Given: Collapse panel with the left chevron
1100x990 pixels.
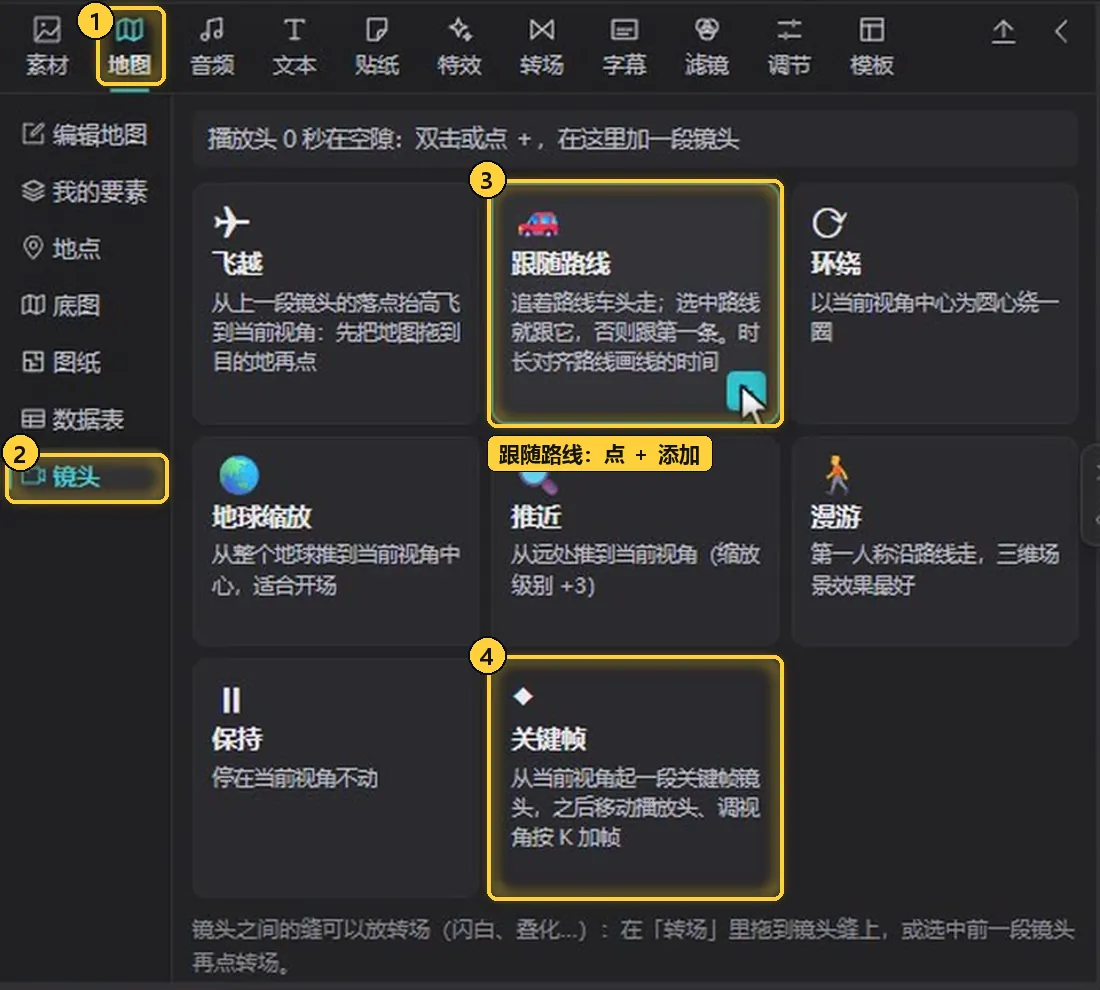Looking at the screenshot, I should [1061, 32].
